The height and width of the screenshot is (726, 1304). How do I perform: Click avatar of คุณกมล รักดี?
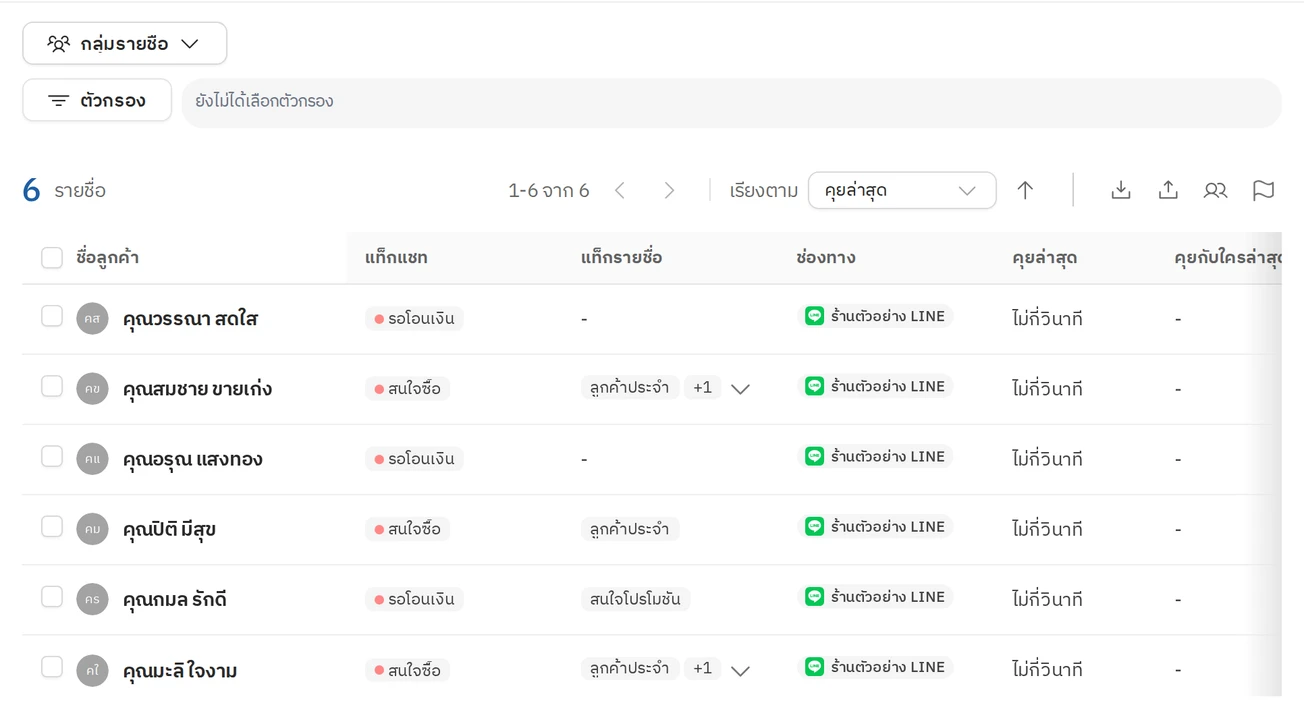pyautogui.click(x=92, y=599)
